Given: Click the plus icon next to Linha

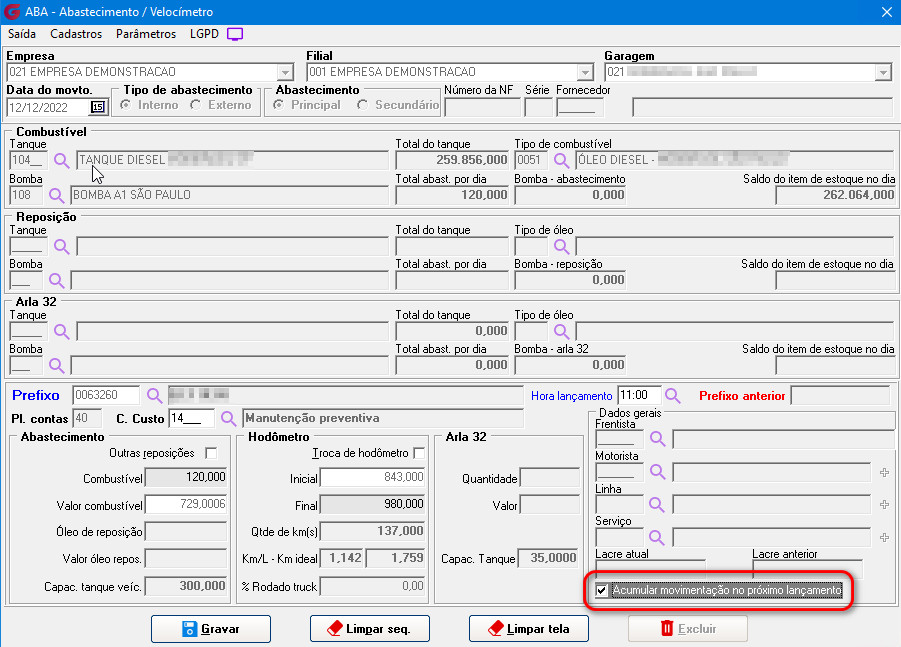Looking at the screenshot, I should point(884,504).
